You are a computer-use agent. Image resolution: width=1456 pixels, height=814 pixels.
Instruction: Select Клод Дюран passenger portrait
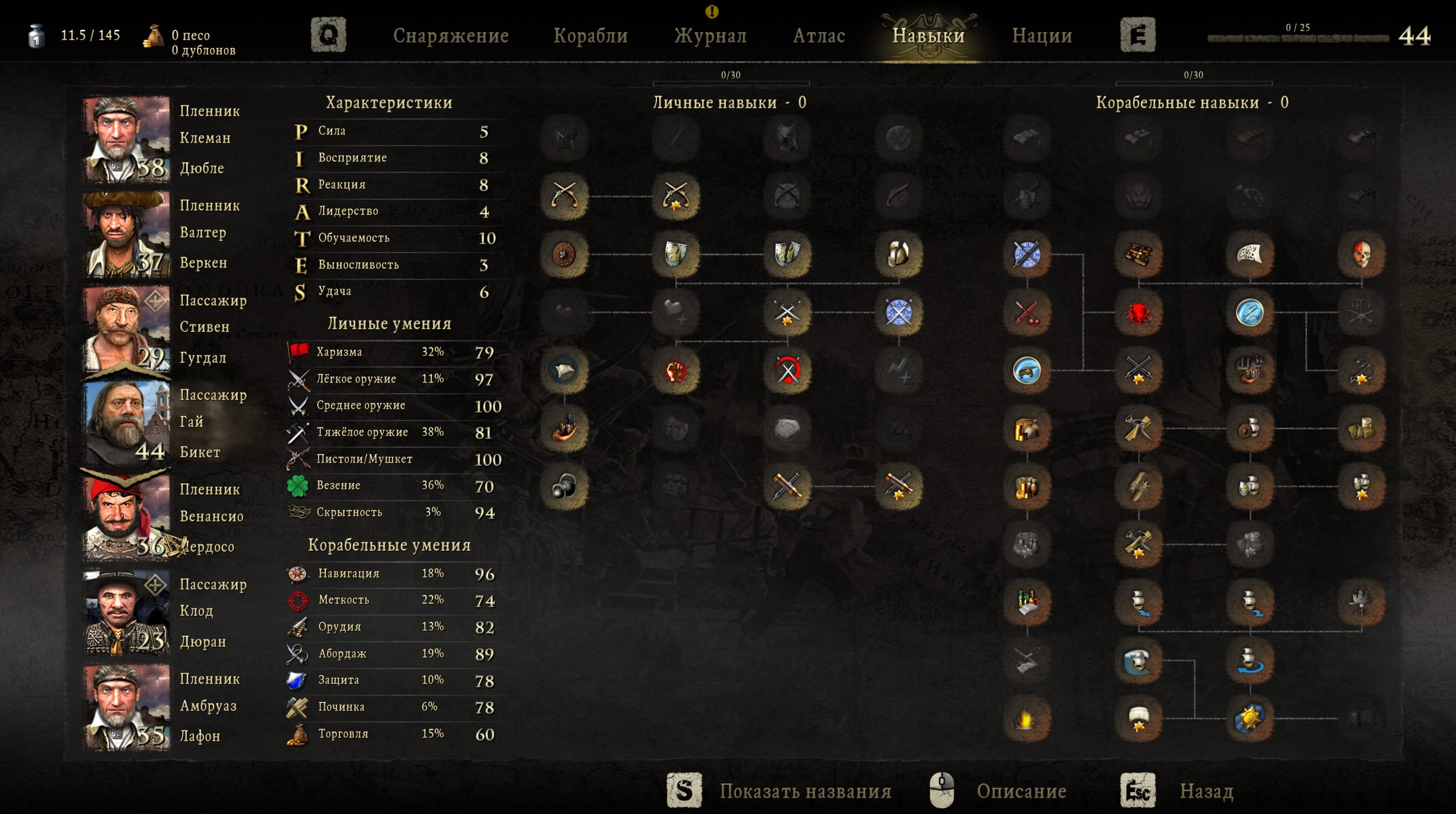pos(127,611)
